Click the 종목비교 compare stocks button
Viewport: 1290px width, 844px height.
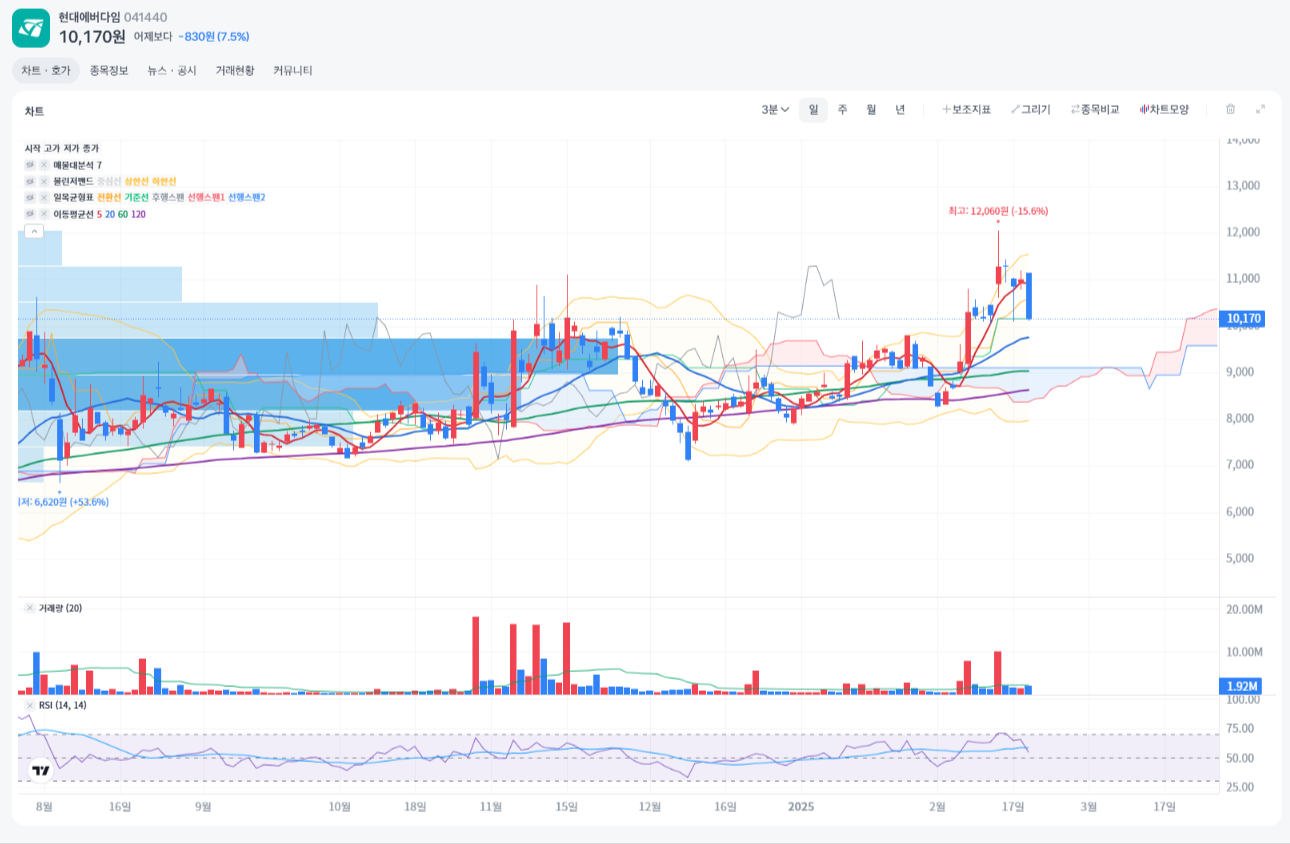click(1095, 110)
